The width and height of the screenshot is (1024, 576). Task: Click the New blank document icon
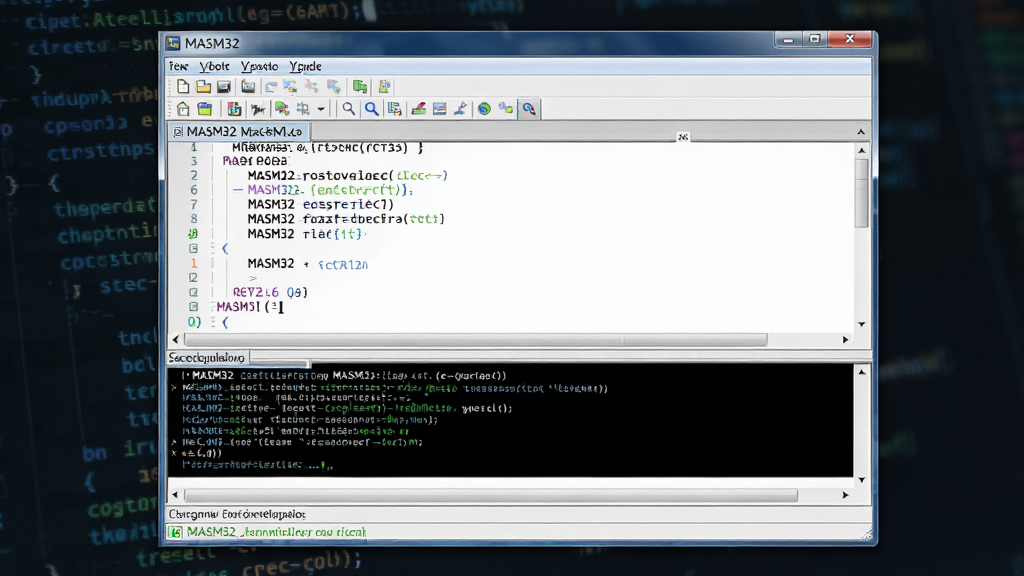point(183,87)
